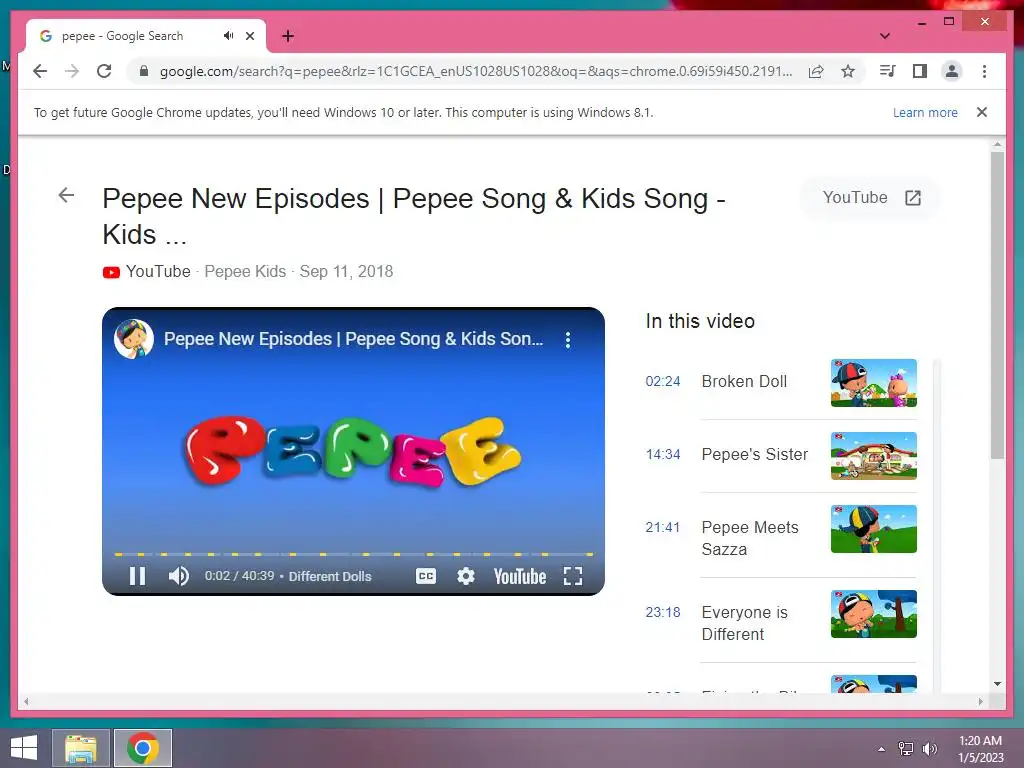The width and height of the screenshot is (1024, 768).
Task: View site information lock icon
Action: click(144, 71)
